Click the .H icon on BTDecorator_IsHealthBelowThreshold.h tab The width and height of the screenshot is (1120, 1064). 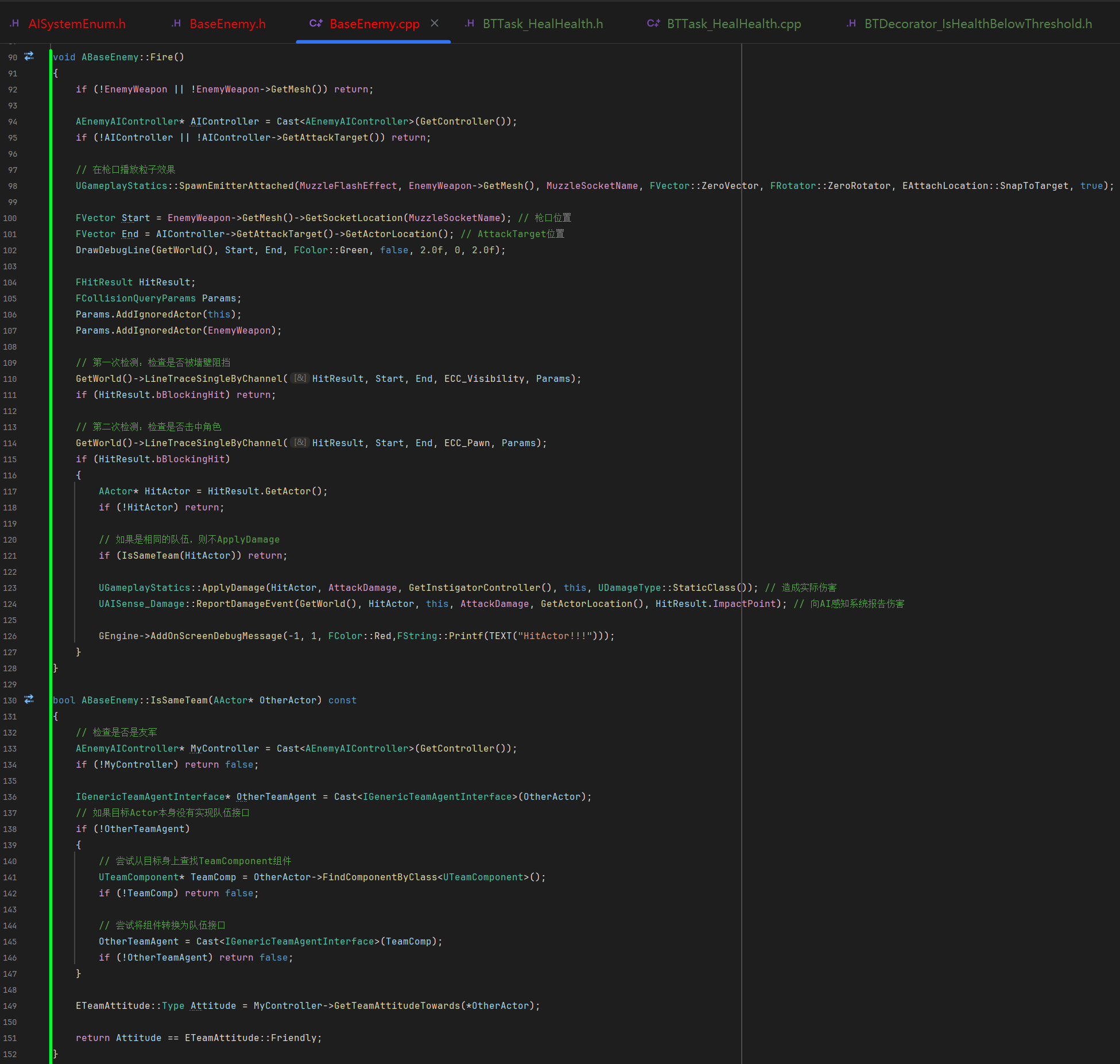(x=851, y=24)
